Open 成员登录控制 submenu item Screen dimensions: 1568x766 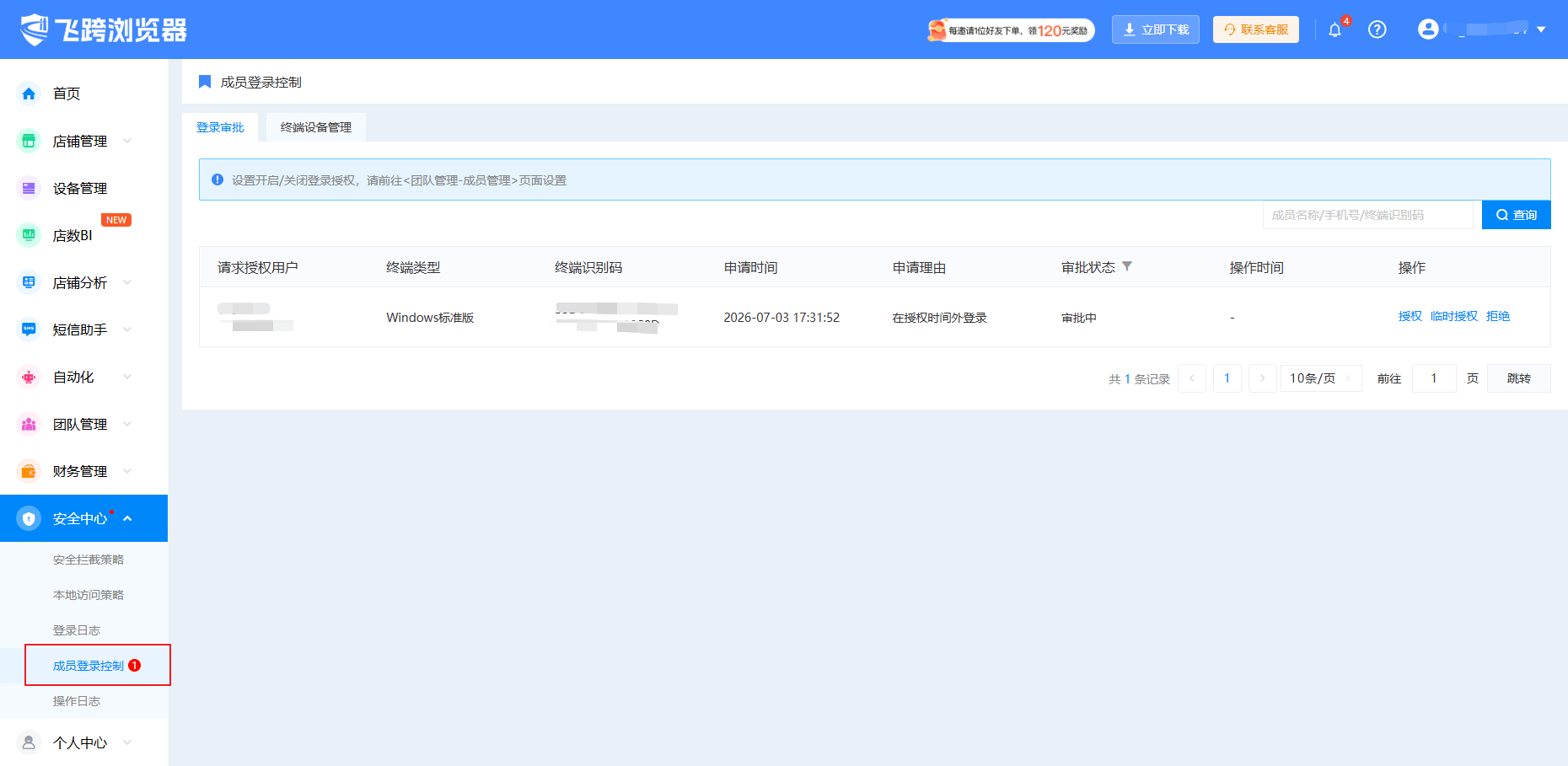coord(89,666)
